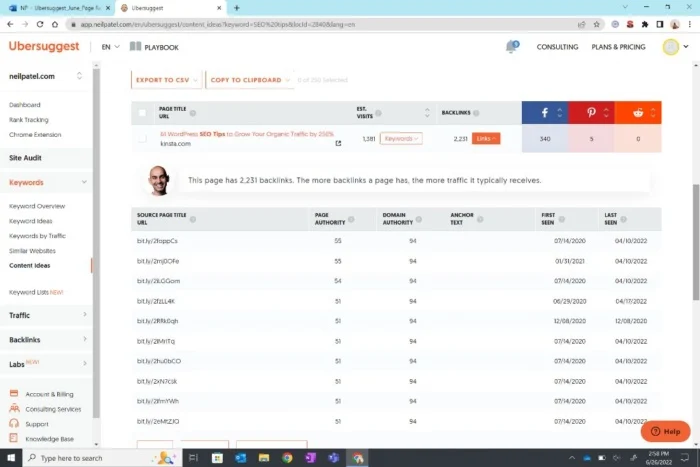Open Account & Billing sidebar icon

(x=14, y=394)
